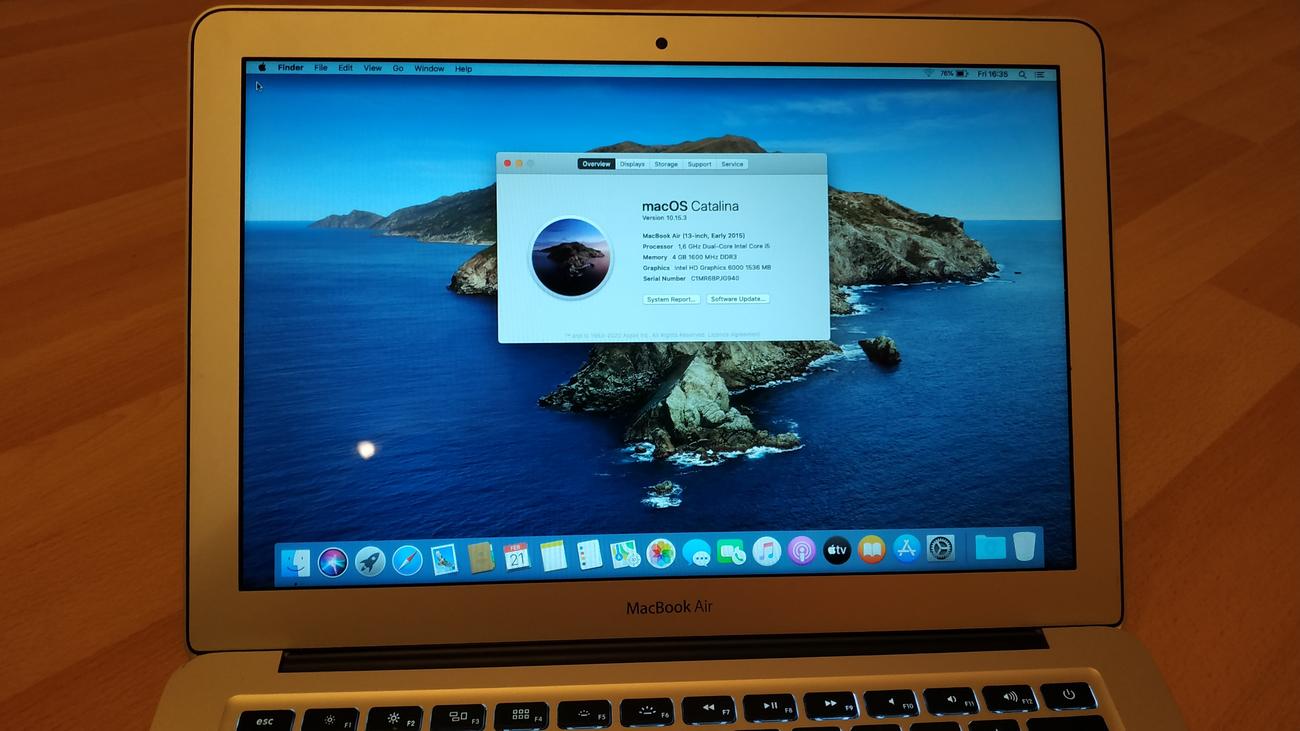This screenshot has width=1300, height=731.
Task: Click the System Report button
Action: pos(671,299)
